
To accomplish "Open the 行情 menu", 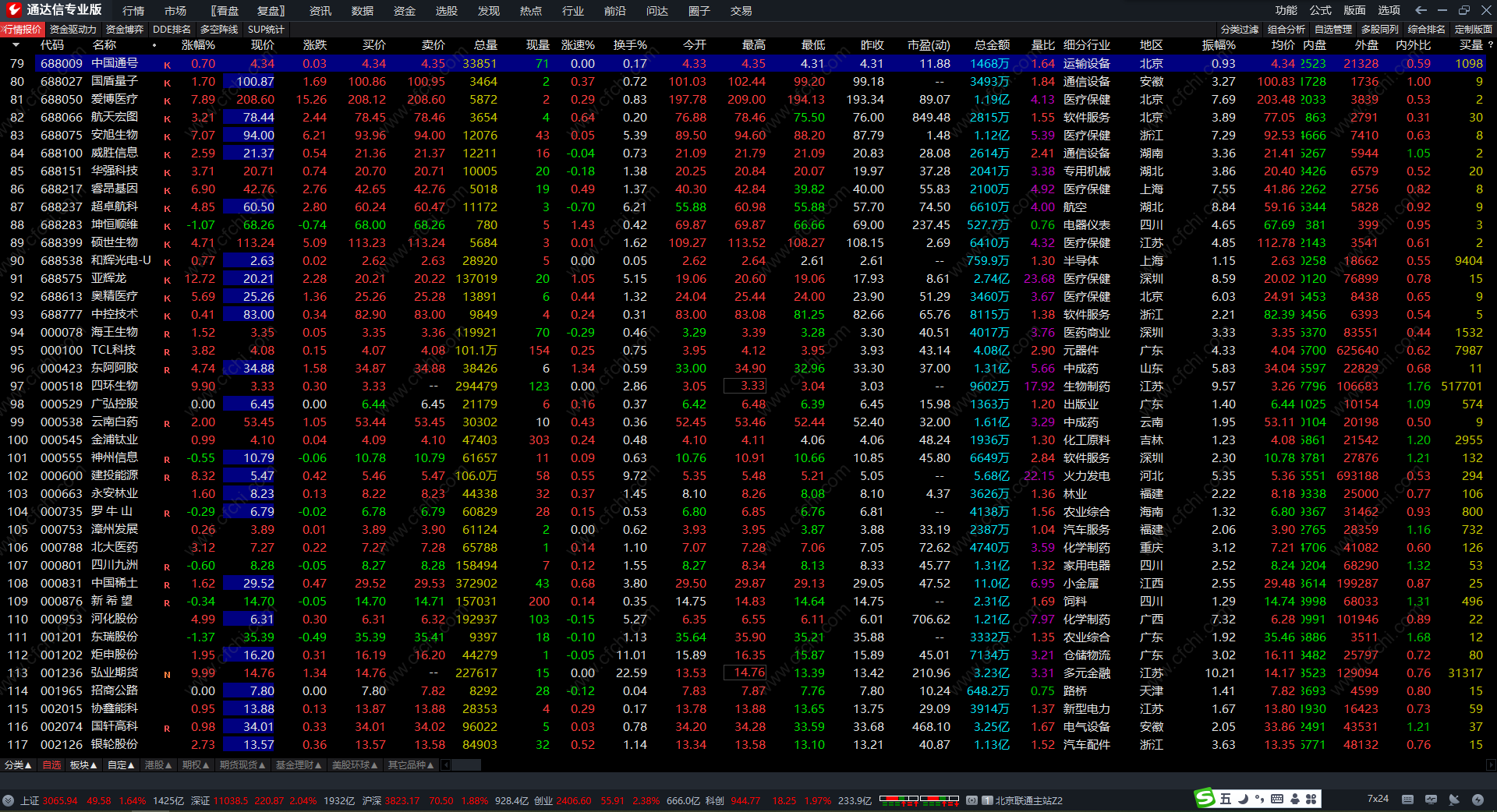I will (x=133, y=11).
